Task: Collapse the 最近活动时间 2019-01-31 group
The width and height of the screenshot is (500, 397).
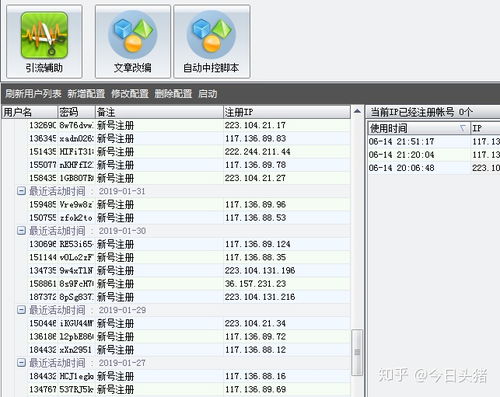Action: (21, 191)
